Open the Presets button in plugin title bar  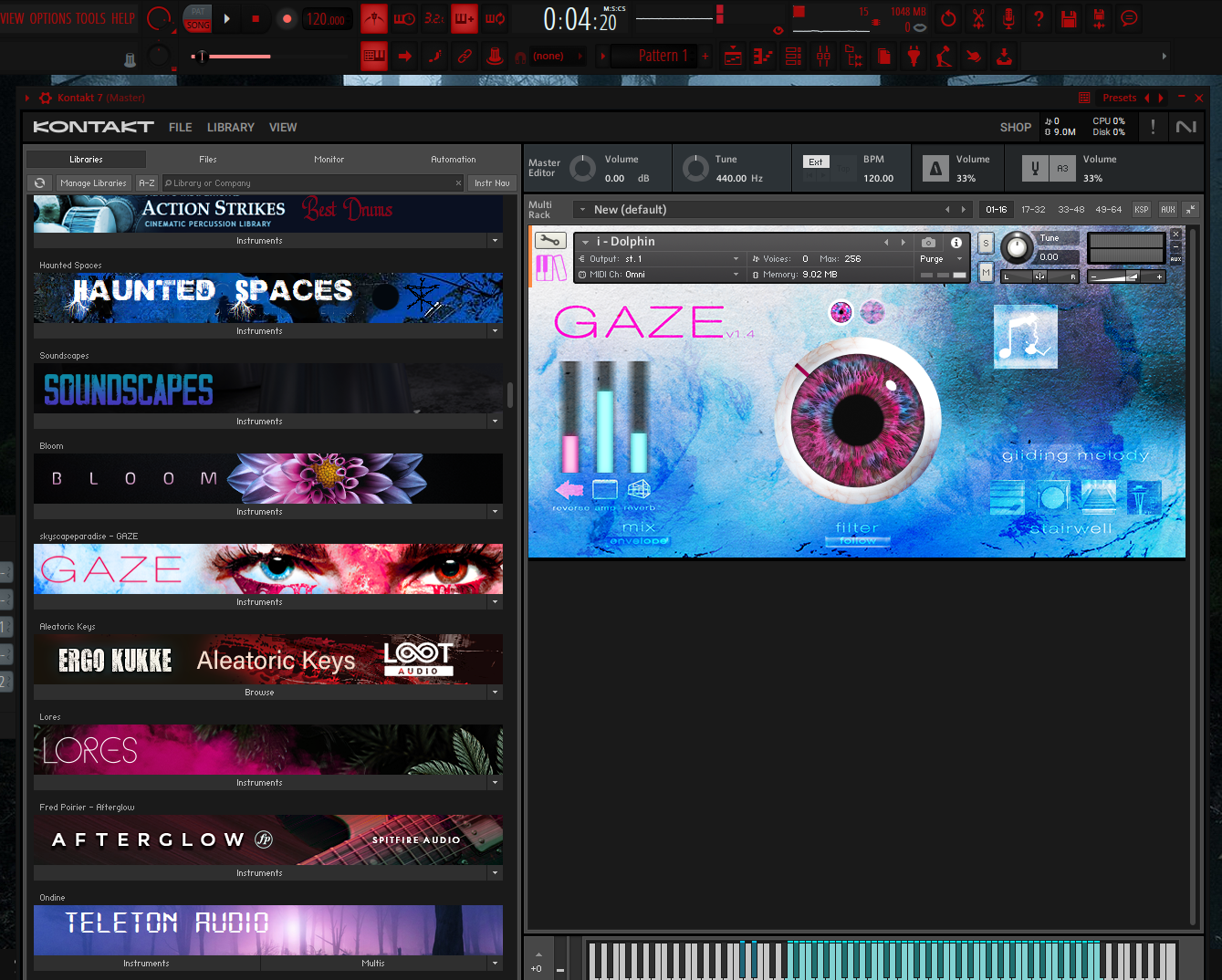pyautogui.click(x=1120, y=98)
